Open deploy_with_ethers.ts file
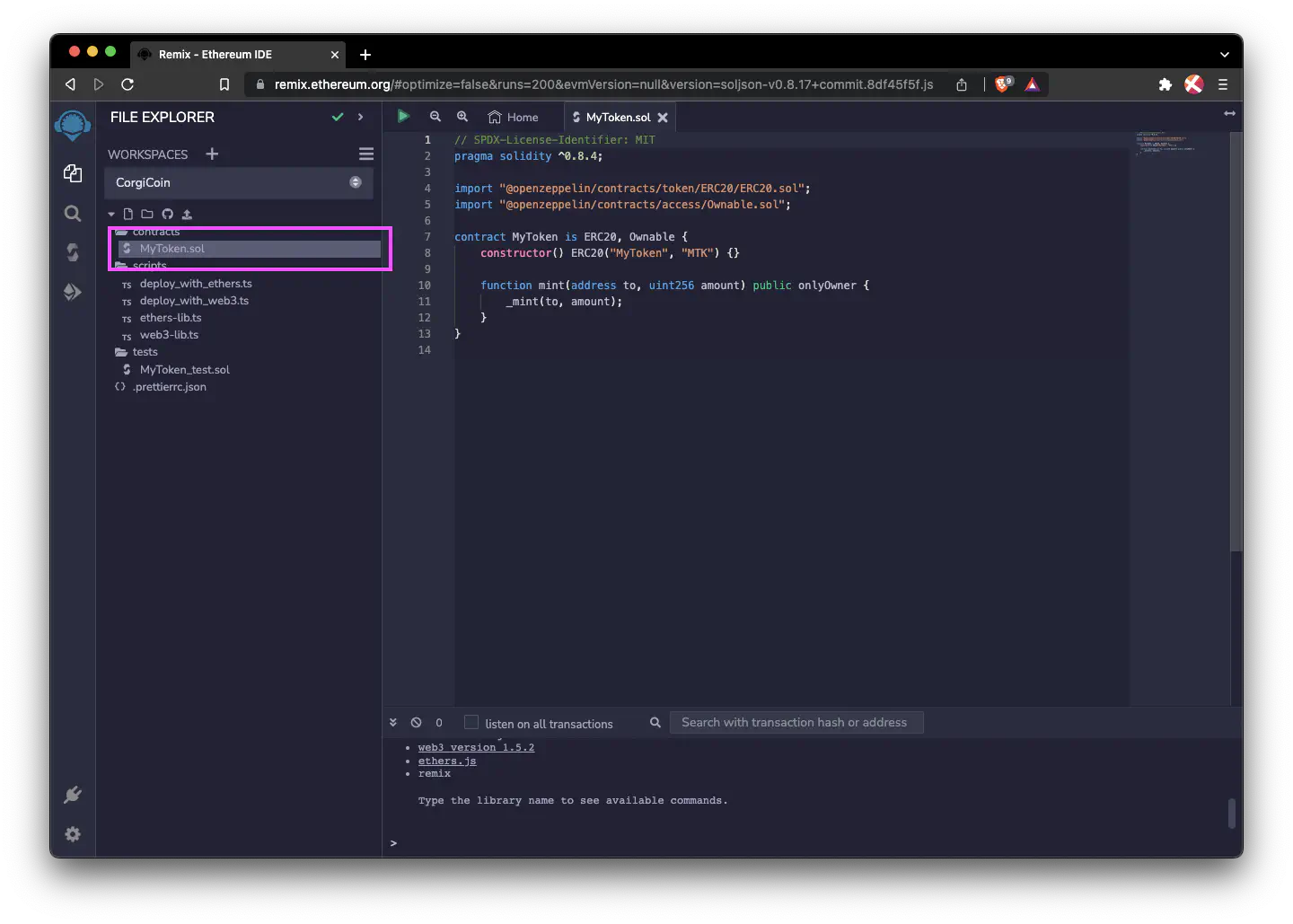The height and width of the screenshot is (924, 1293). (196, 284)
